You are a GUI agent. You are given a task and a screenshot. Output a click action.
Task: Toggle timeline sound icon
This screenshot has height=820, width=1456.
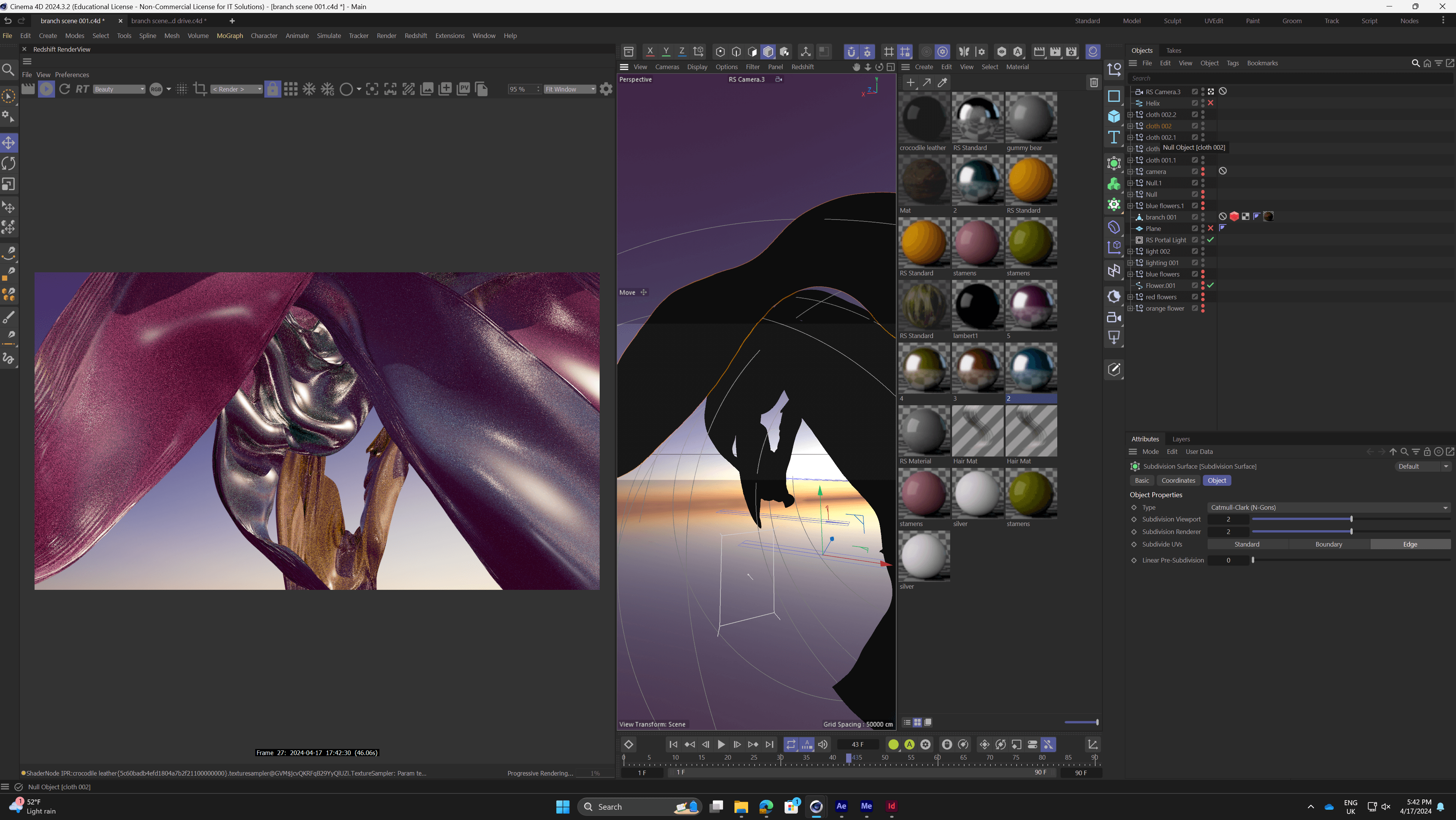click(x=823, y=744)
